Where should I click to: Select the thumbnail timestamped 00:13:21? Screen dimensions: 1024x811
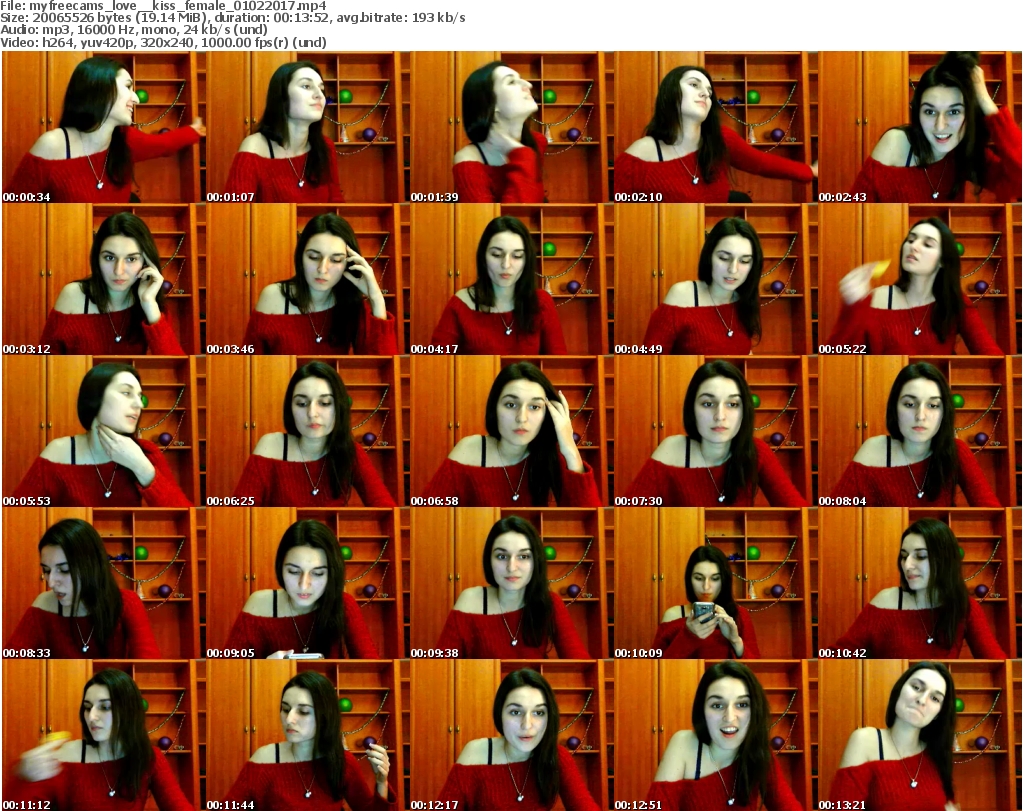[x=920, y=735]
